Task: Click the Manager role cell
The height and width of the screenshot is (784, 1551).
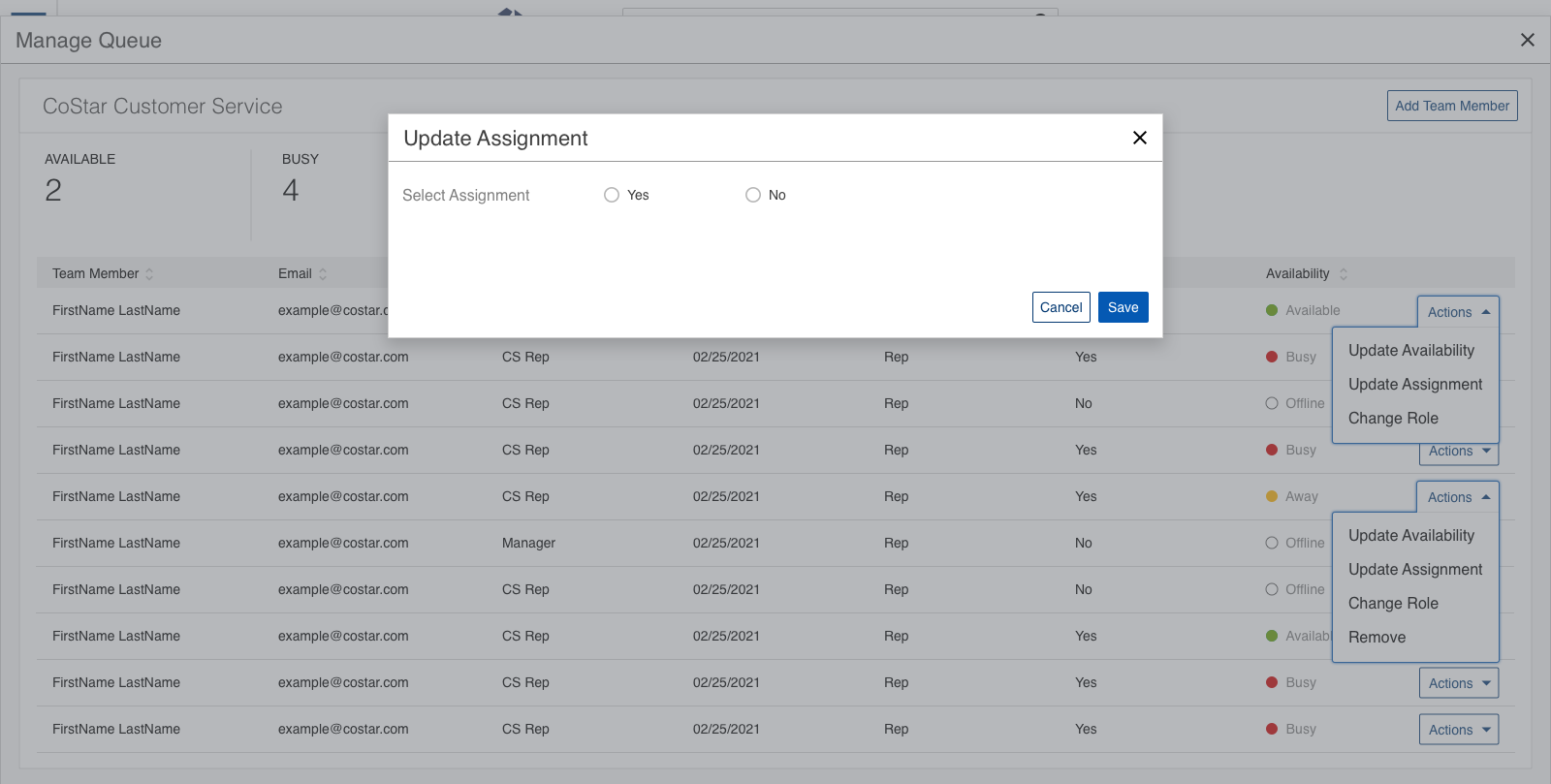Action: (528, 543)
